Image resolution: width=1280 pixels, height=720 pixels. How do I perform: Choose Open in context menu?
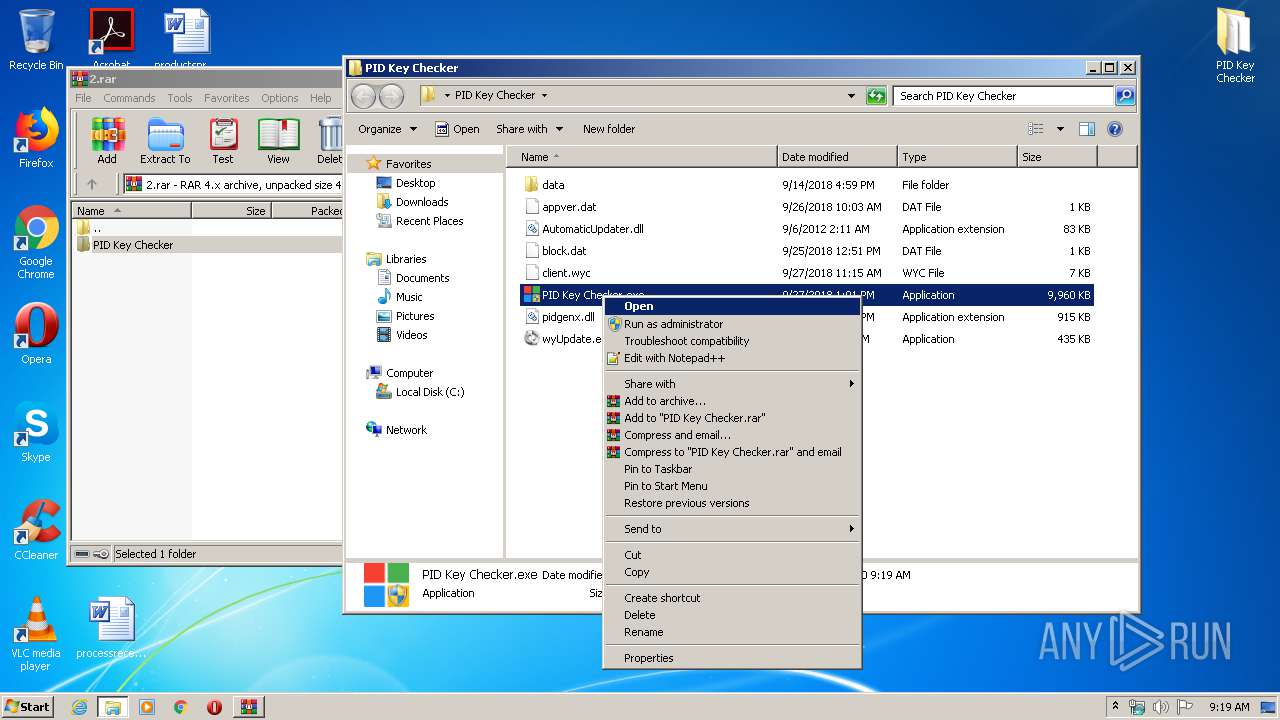733,307
